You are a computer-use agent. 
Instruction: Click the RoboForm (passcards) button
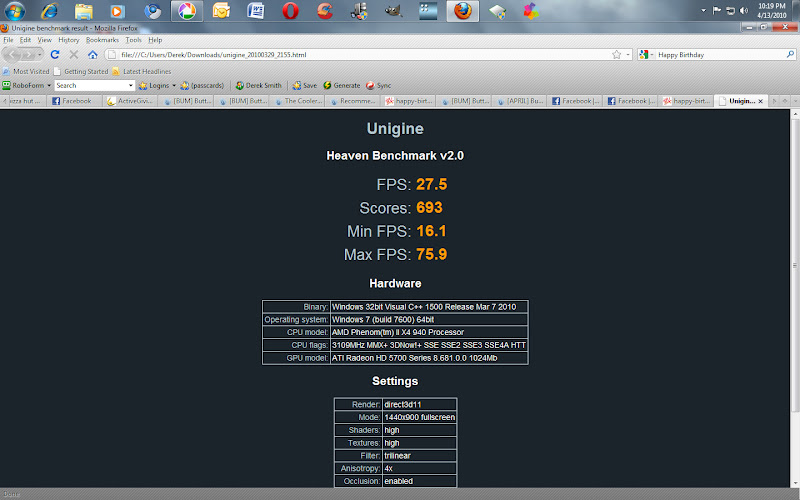[x=202, y=85]
